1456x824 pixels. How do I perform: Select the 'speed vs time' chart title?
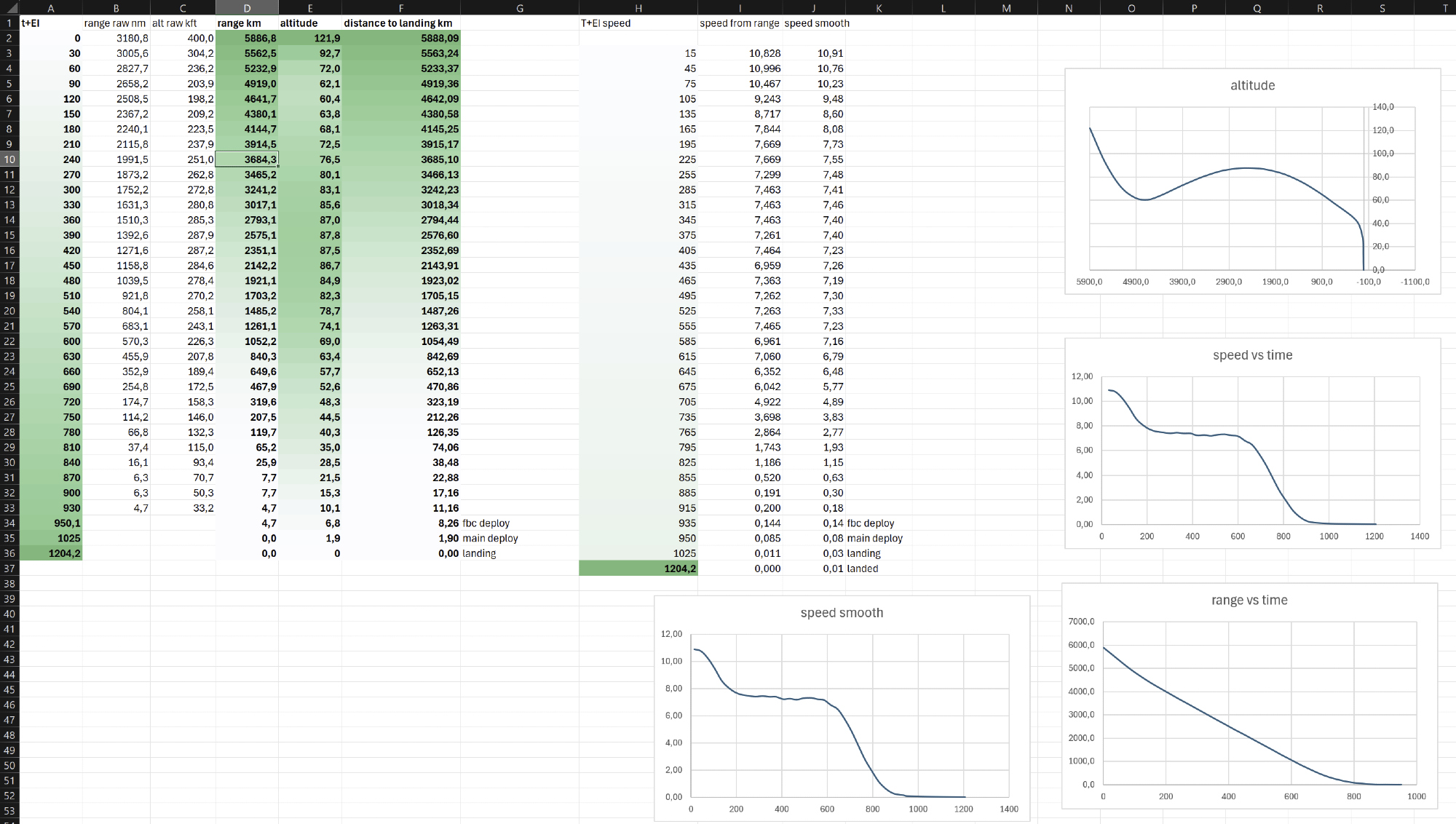pos(1252,355)
